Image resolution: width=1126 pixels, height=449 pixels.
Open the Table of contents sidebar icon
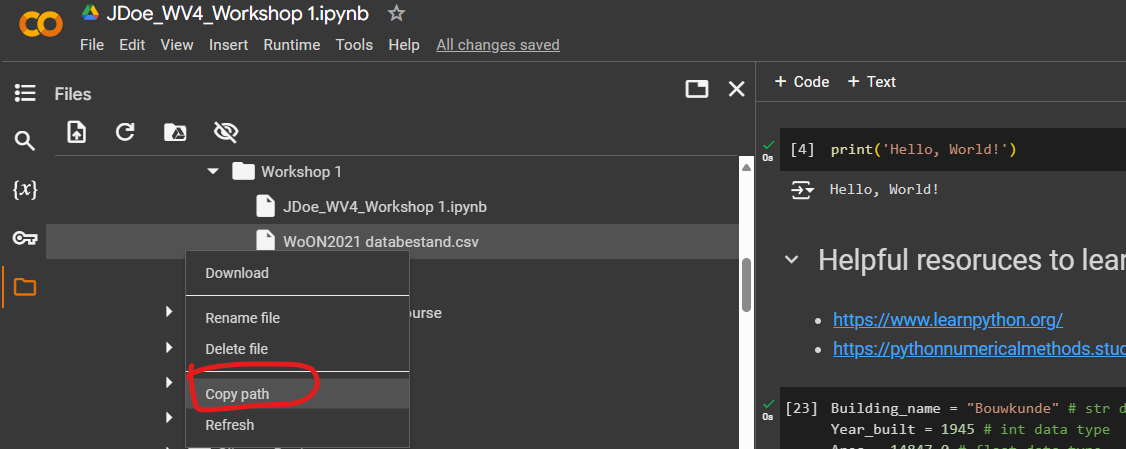(25, 93)
